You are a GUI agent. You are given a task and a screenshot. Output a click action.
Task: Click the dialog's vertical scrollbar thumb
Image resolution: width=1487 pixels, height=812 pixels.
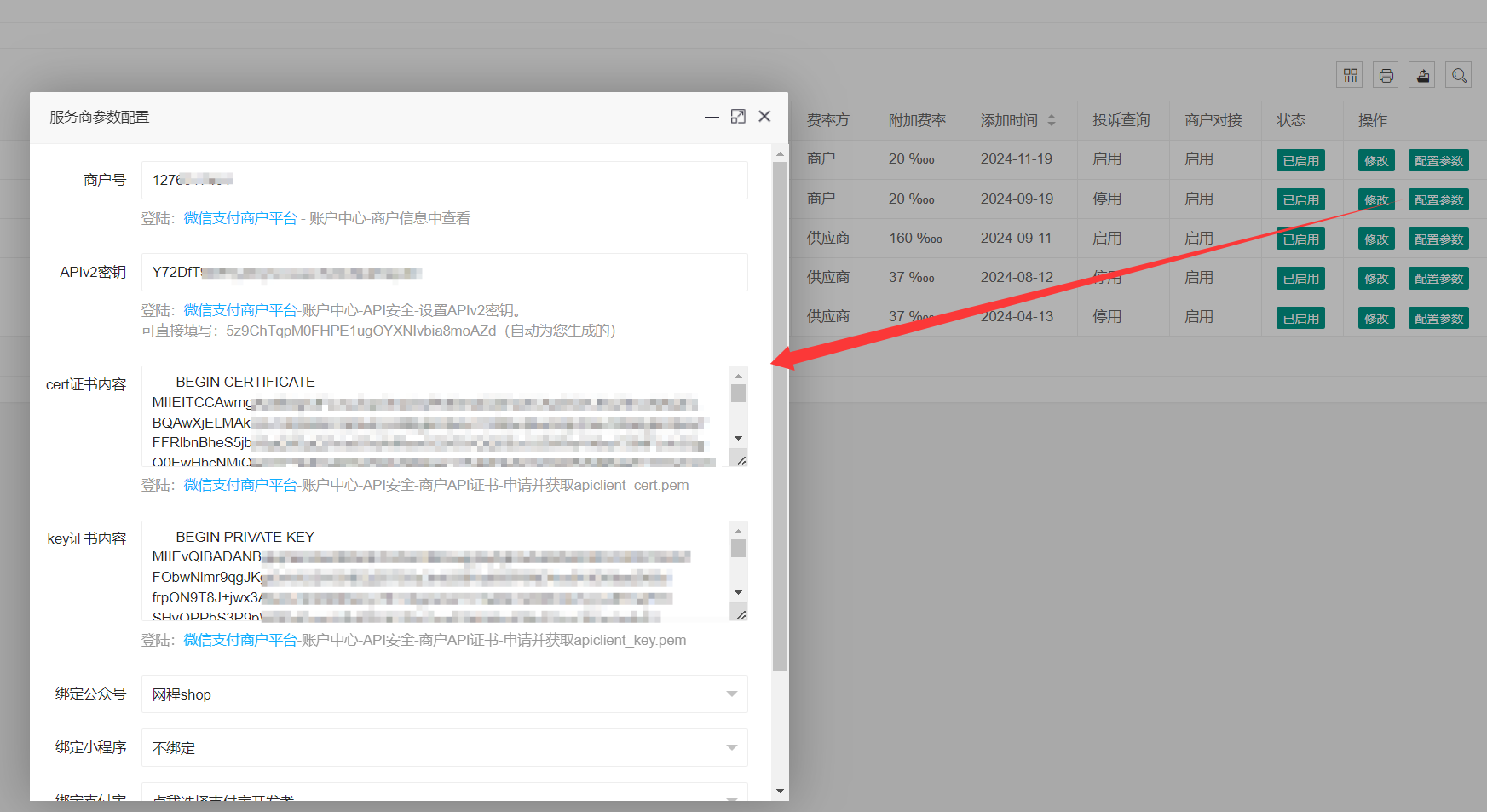780,418
